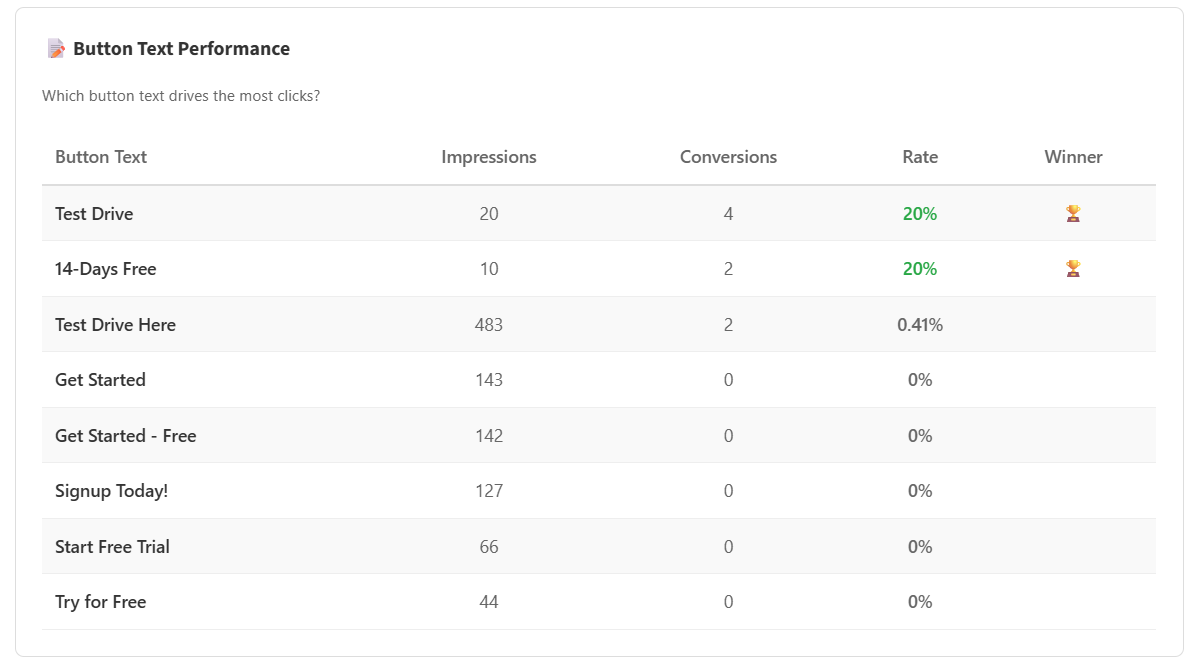Click the trophy icon in 14-Days Free row
1199x663 pixels.
click(1073, 268)
